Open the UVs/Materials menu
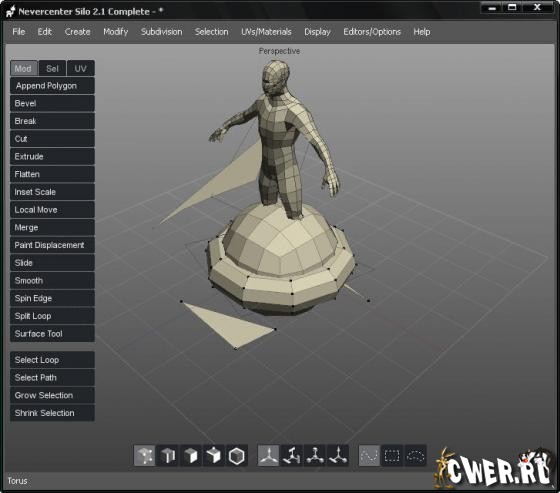The height and width of the screenshot is (493, 560). (x=266, y=32)
